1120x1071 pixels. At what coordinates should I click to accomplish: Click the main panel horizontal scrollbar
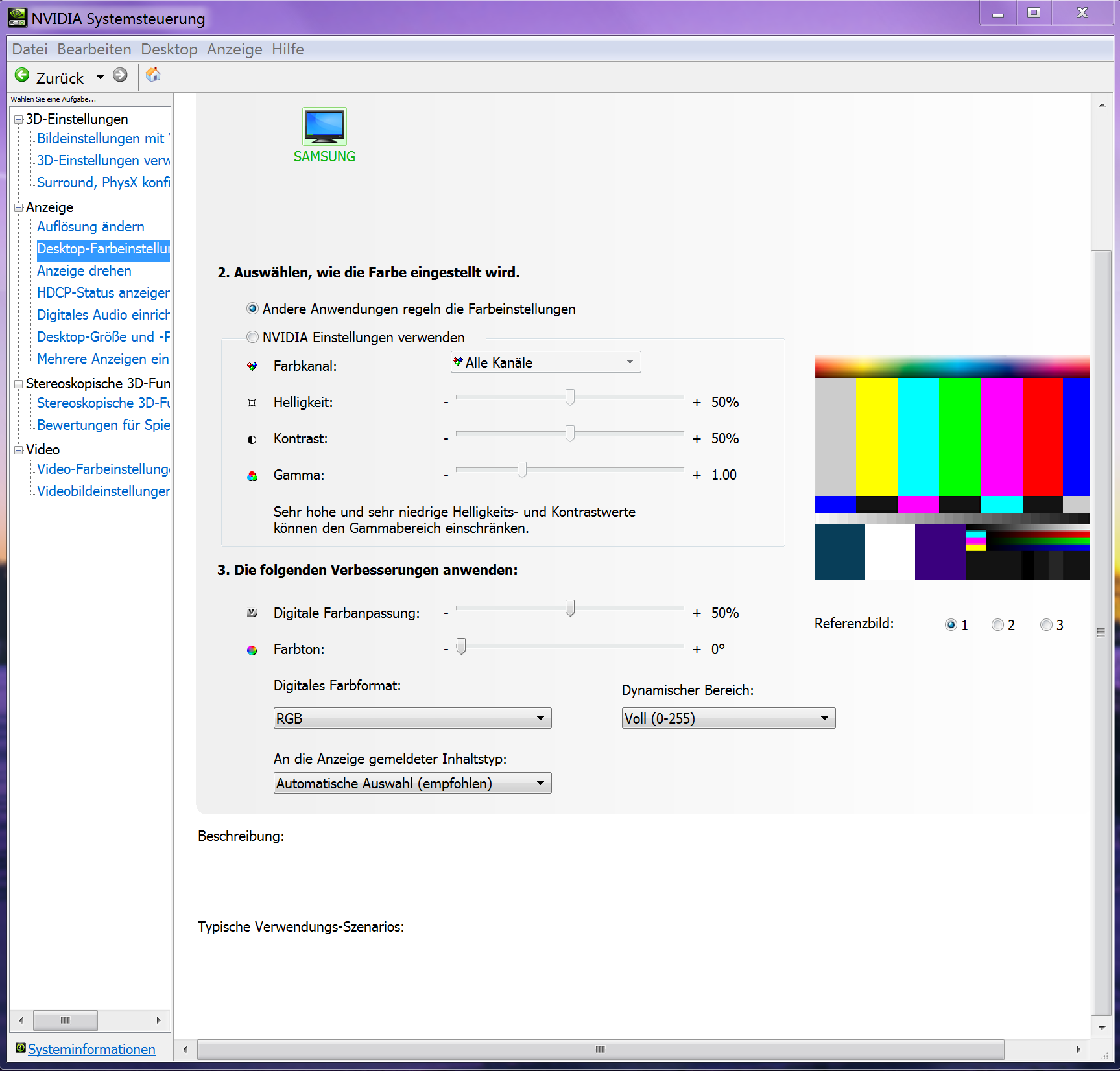point(601,1049)
